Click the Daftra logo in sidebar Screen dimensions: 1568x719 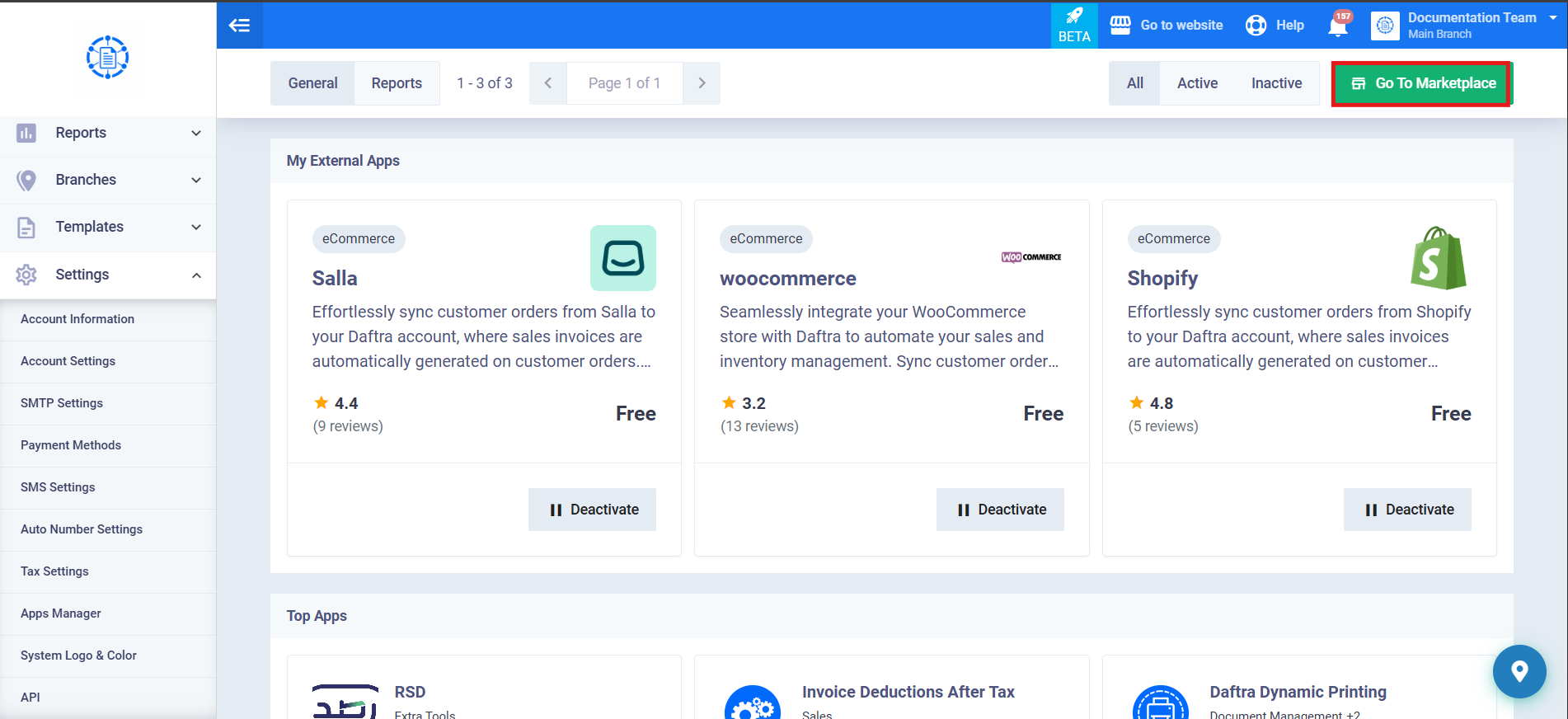(x=107, y=58)
